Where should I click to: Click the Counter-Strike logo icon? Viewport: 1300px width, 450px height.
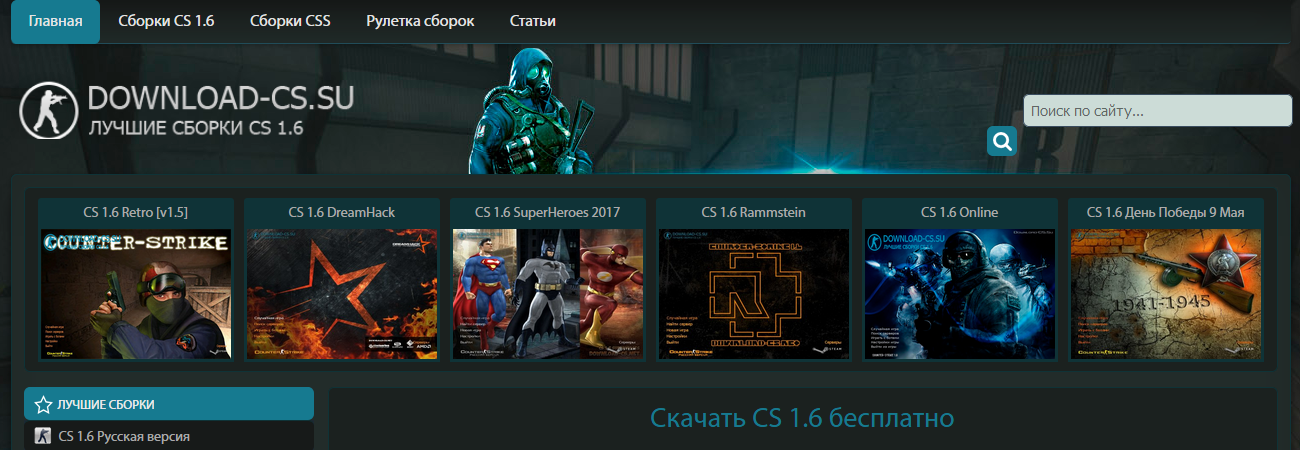[49, 110]
